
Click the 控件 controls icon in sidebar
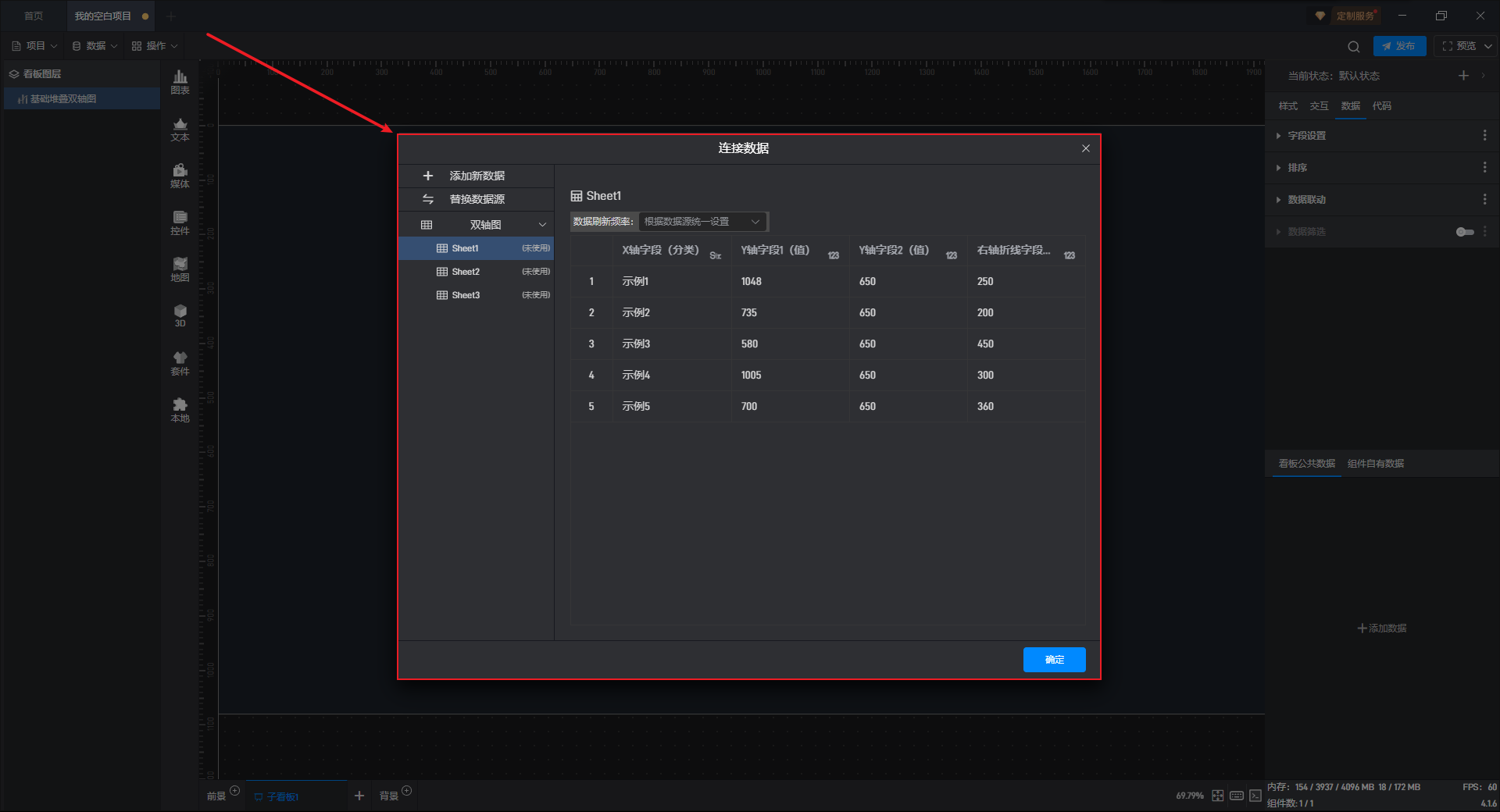[x=180, y=223]
